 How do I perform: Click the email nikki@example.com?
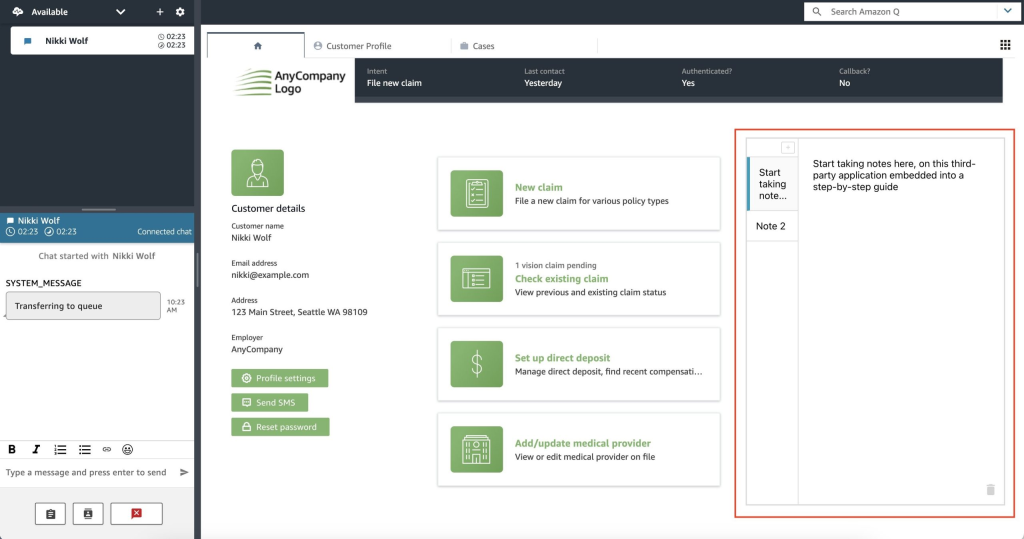pos(270,275)
